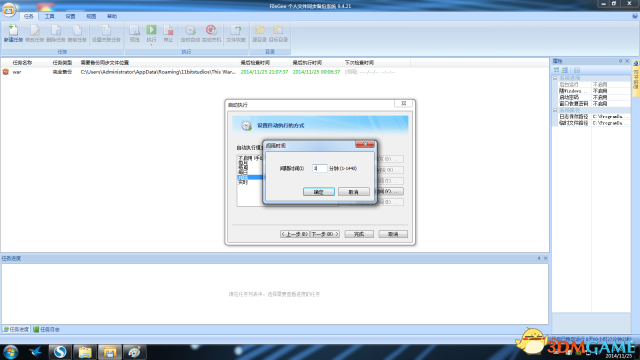Screen dimensions: 640x360
Task: Click the 日志保存路径 value cell
Action: point(611,117)
